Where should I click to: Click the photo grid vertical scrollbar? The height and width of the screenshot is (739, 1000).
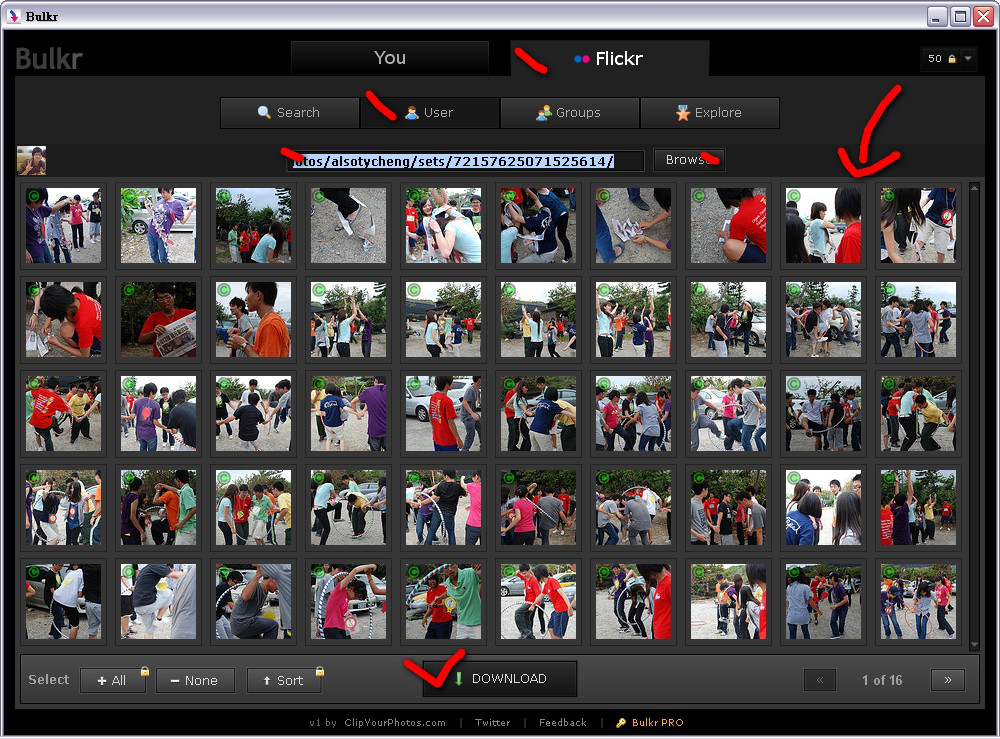pos(974,416)
